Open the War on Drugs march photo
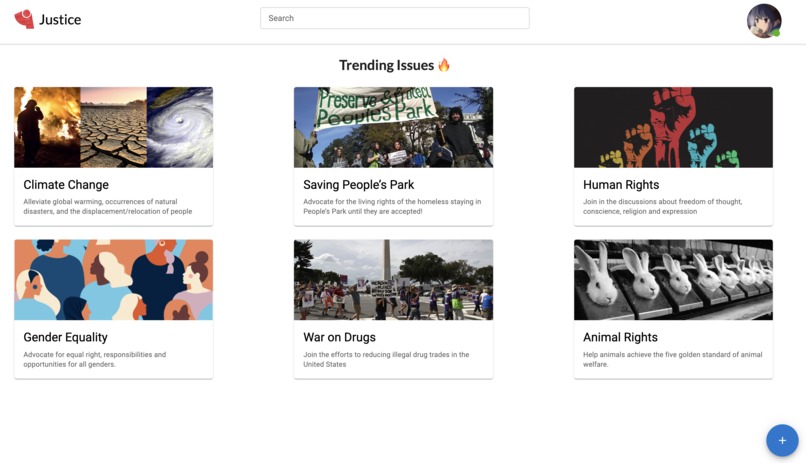Screen dimensions: 806x463 point(393,280)
